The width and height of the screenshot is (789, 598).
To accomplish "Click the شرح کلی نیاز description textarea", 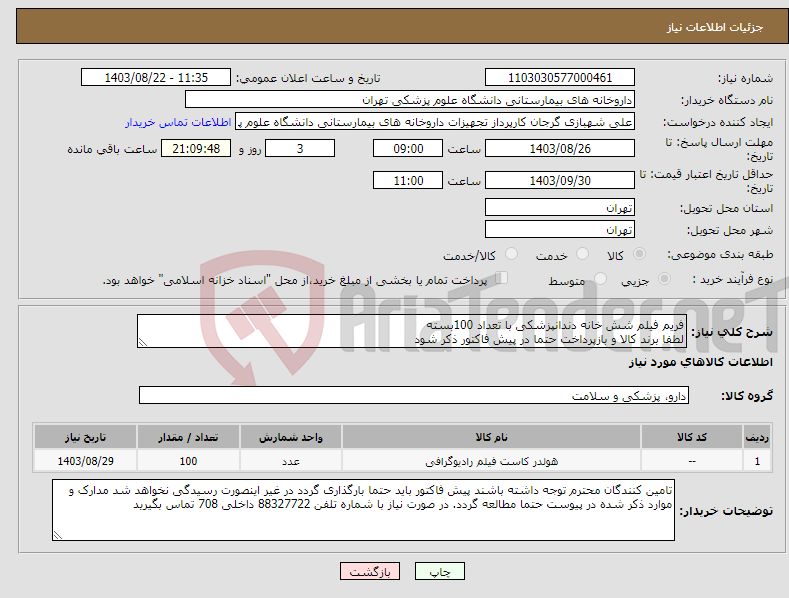I will click(x=412, y=331).
